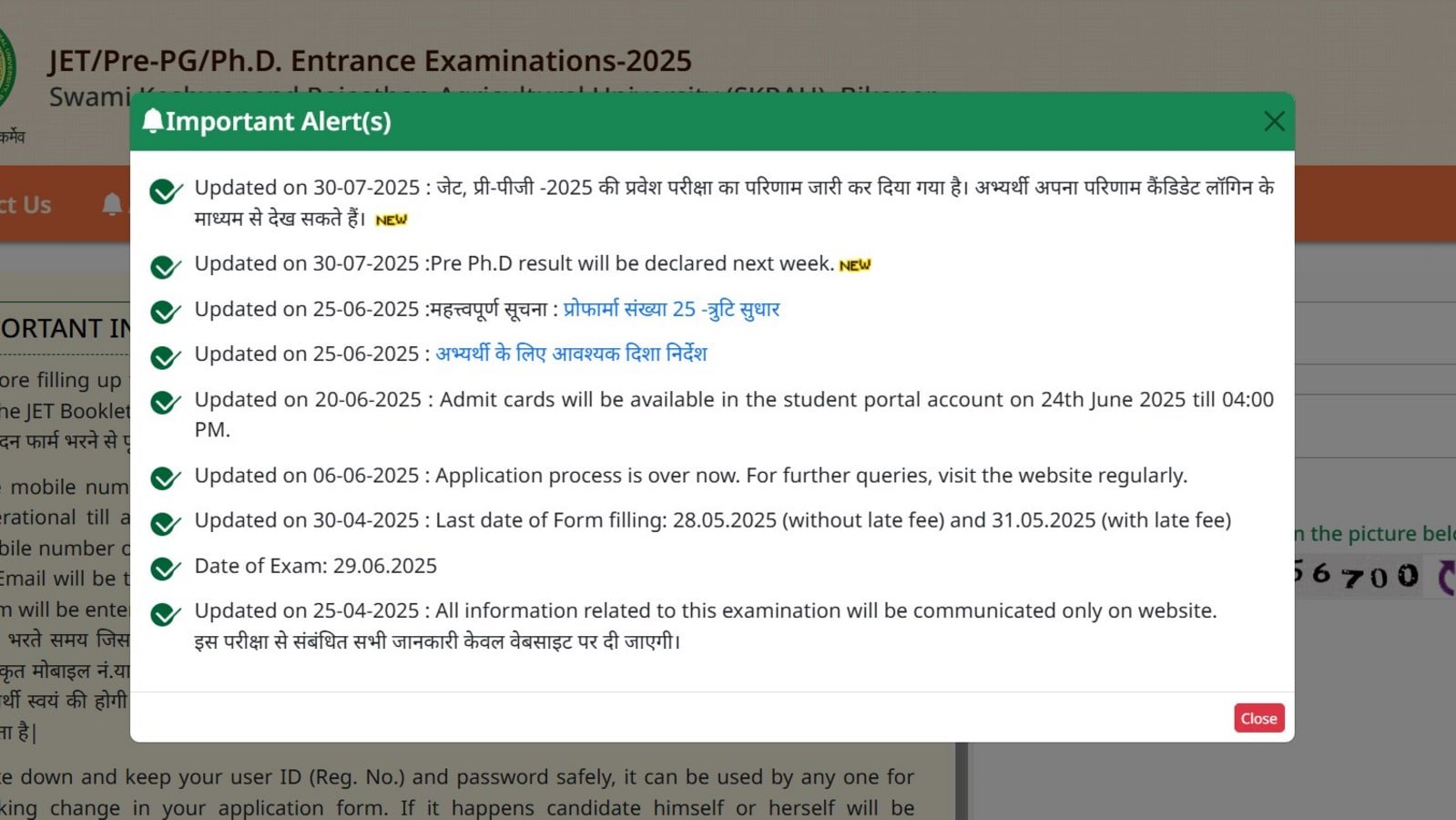
Task: Click the checkmark beside the 25-04-2025 website alert
Action: [x=166, y=612]
